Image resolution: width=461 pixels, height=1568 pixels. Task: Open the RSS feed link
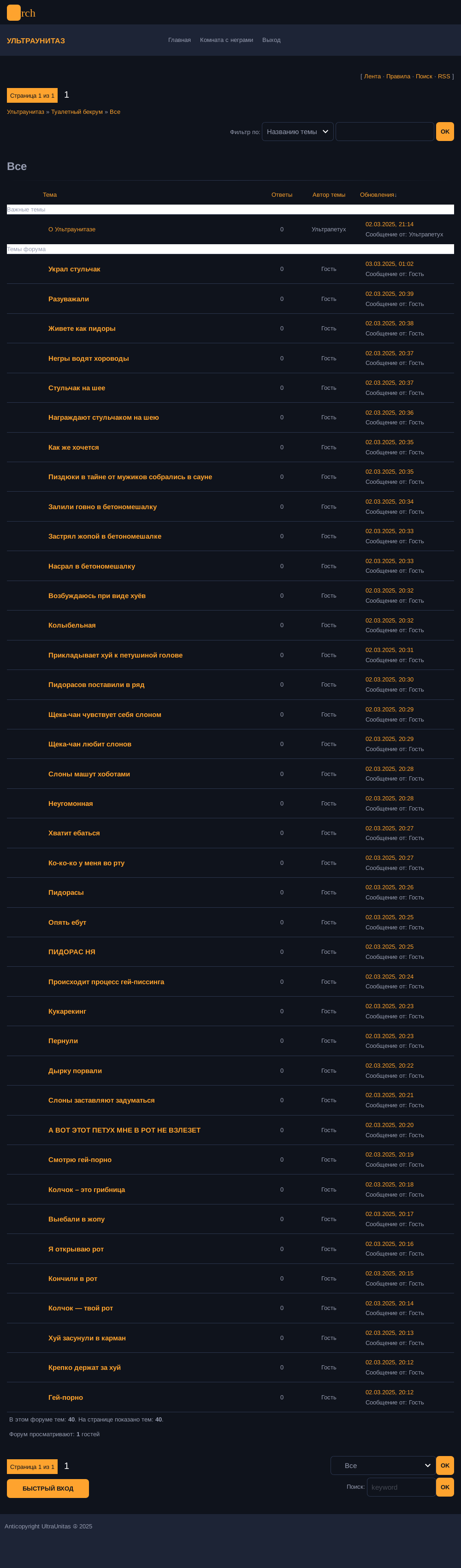click(x=444, y=76)
